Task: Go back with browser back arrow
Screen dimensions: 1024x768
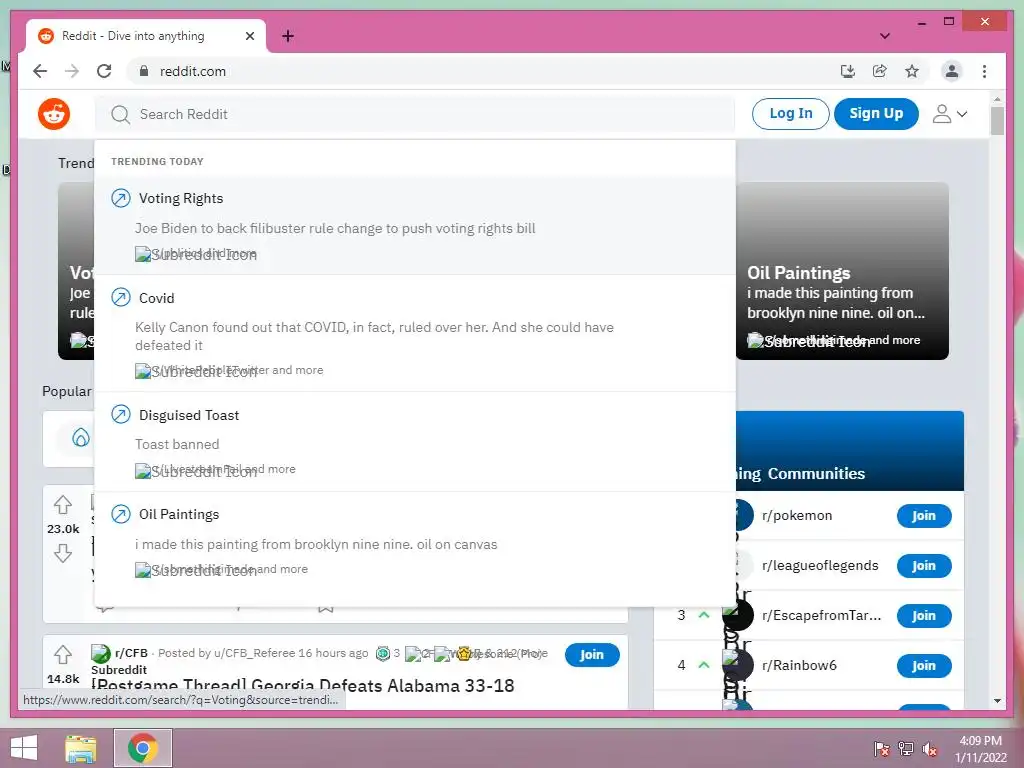Action: [40, 71]
